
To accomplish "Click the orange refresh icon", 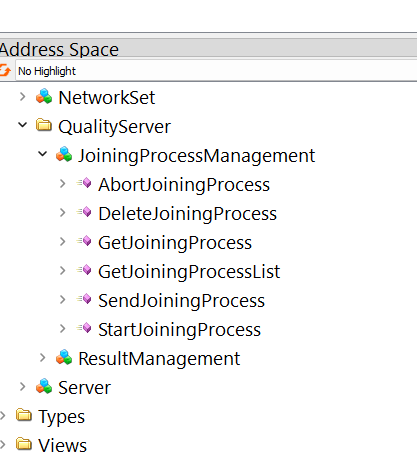I will 5,70.
